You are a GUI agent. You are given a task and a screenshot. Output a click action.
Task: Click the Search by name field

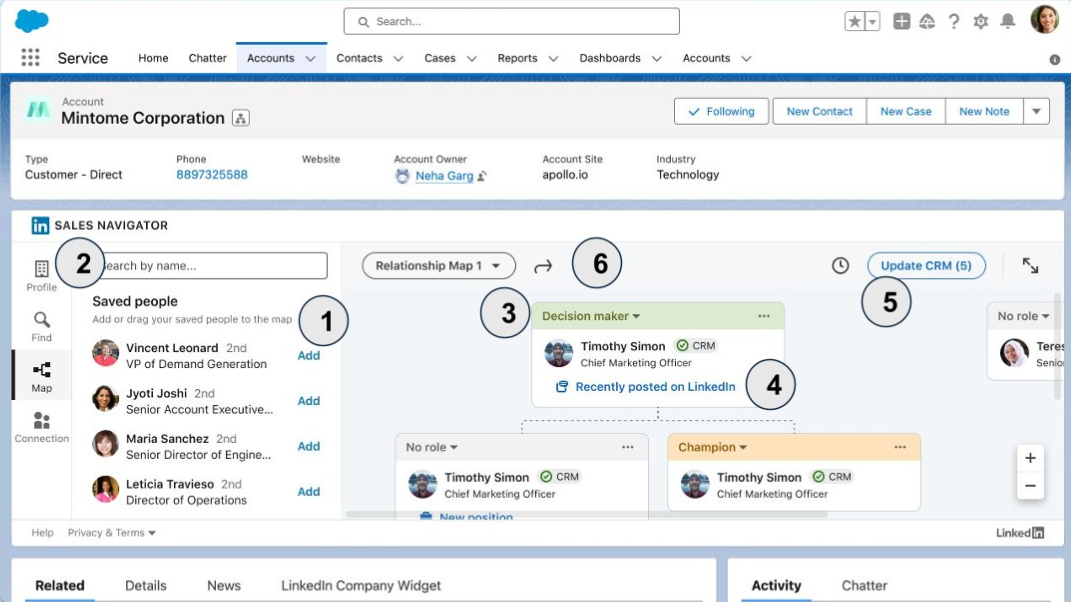[210, 266]
